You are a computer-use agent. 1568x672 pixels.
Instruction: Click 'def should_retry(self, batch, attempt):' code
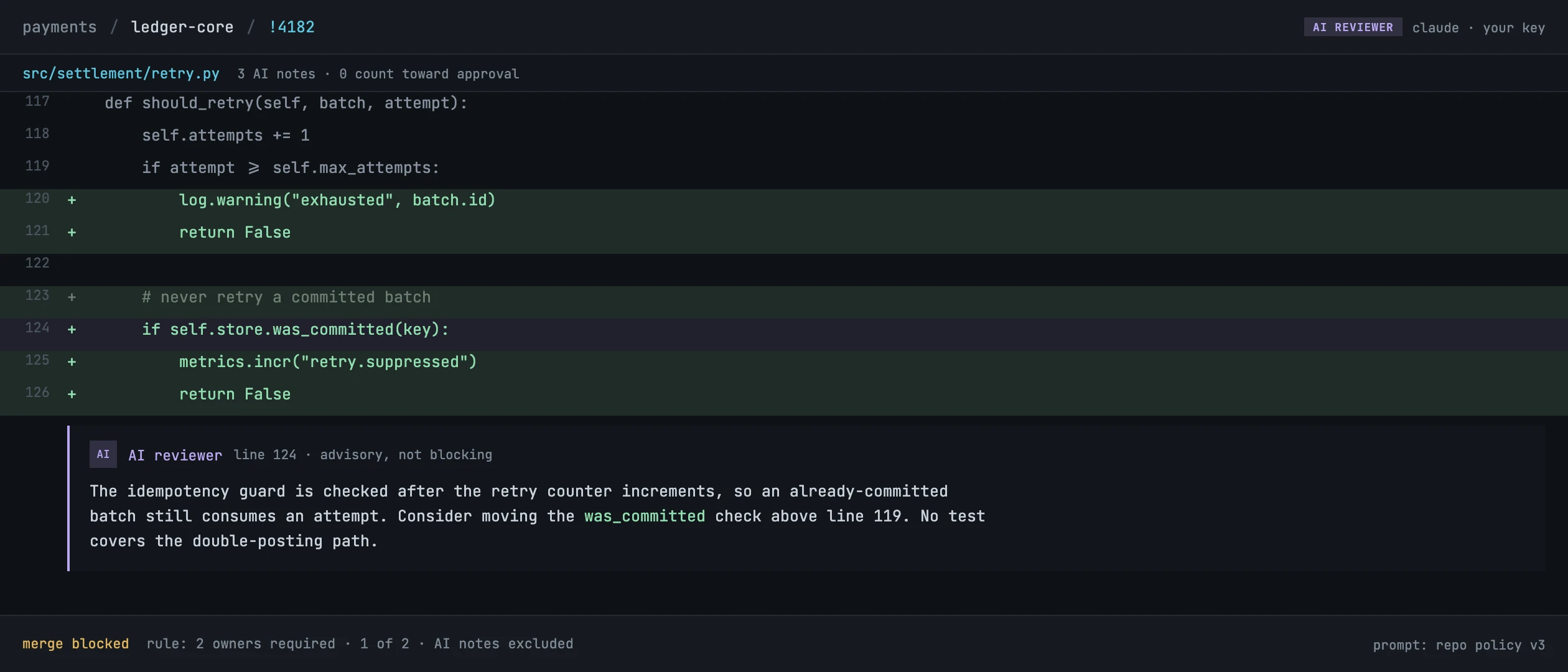click(x=286, y=103)
